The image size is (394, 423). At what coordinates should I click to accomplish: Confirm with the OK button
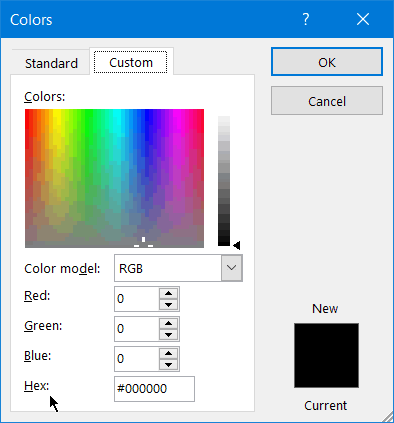point(327,62)
